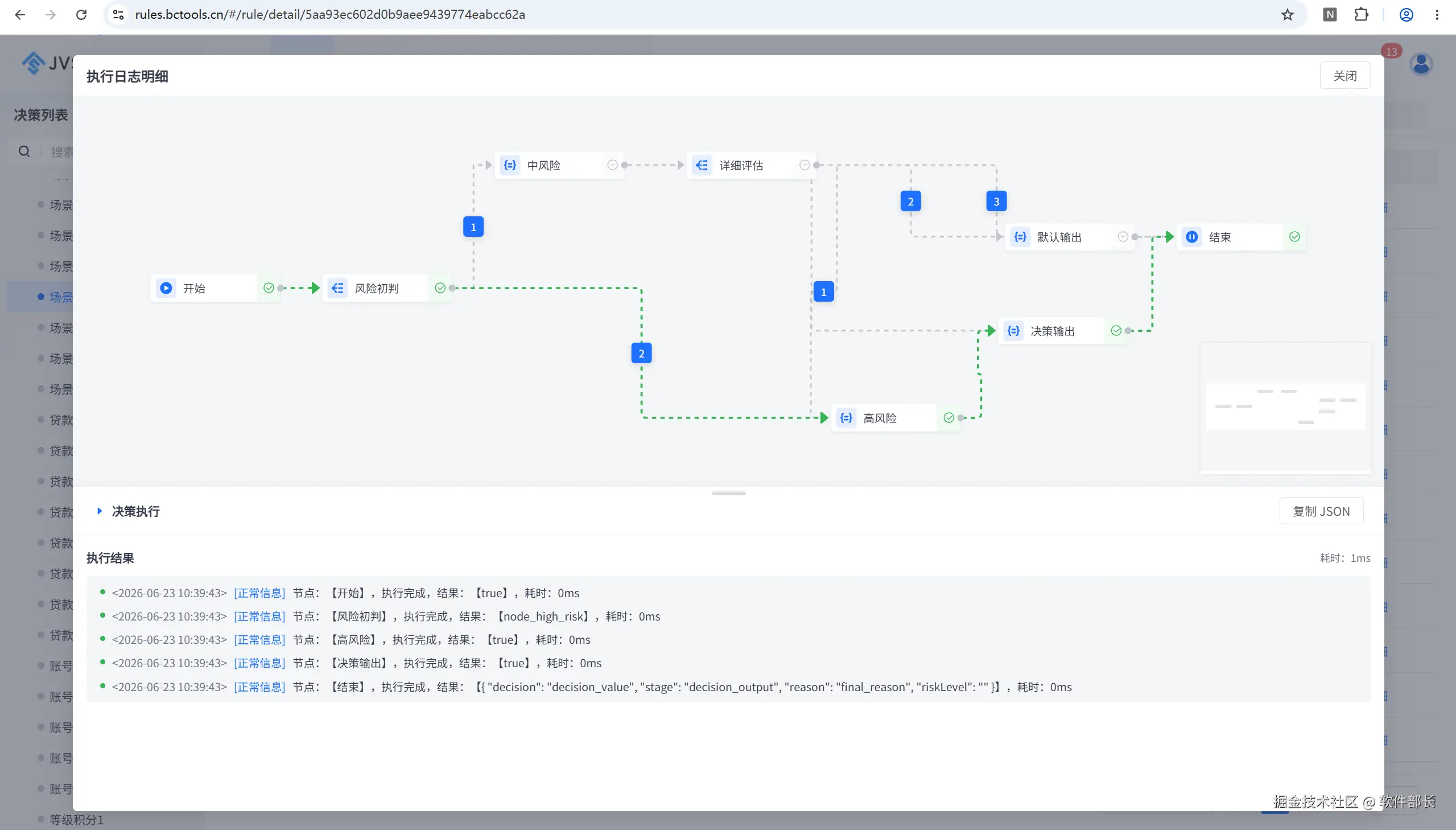Click the minus status on 默认输出 node

pos(1123,237)
